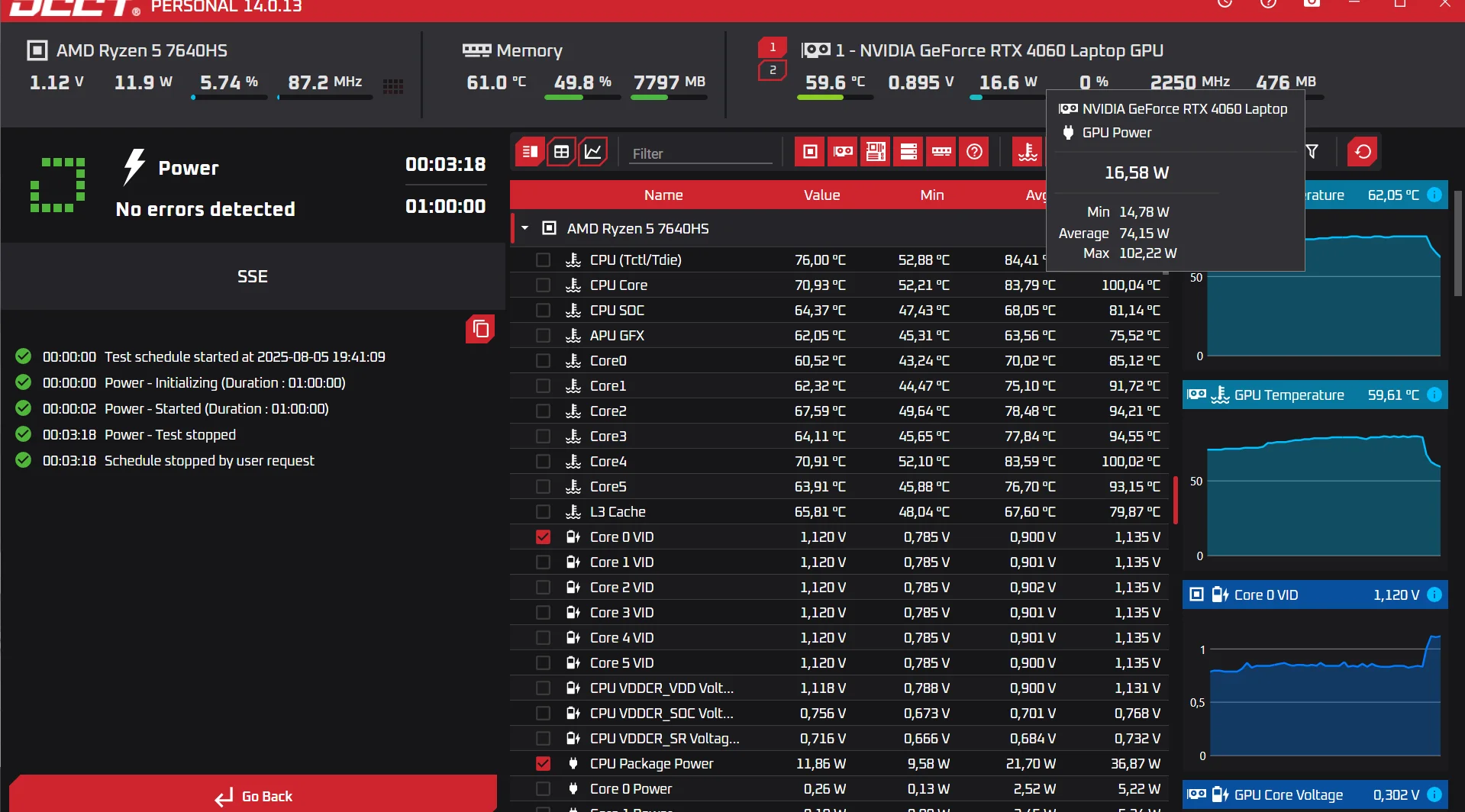Click the funnel filter icon
This screenshot has width=1465, height=812.
tap(1312, 152)
